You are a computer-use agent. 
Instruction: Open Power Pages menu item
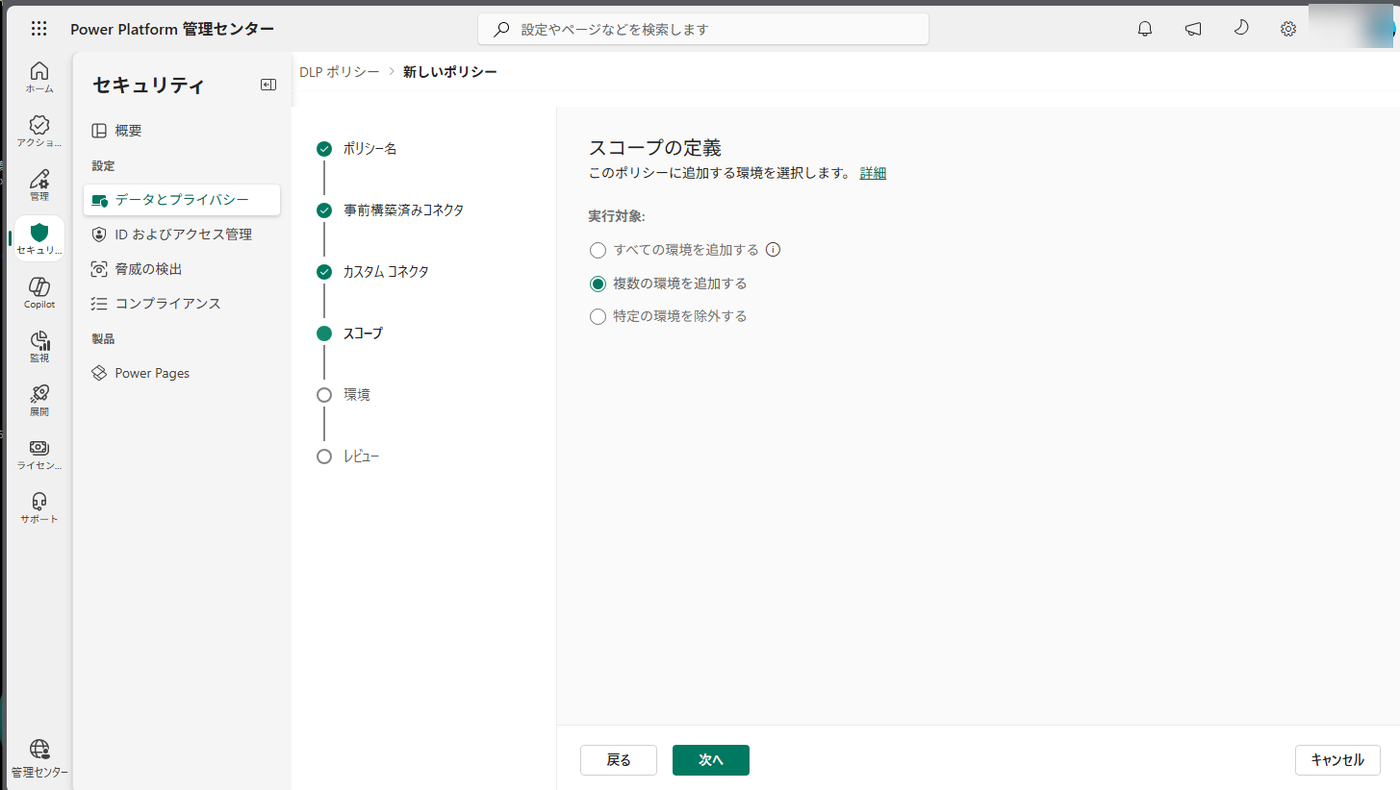tap(182, 373)
